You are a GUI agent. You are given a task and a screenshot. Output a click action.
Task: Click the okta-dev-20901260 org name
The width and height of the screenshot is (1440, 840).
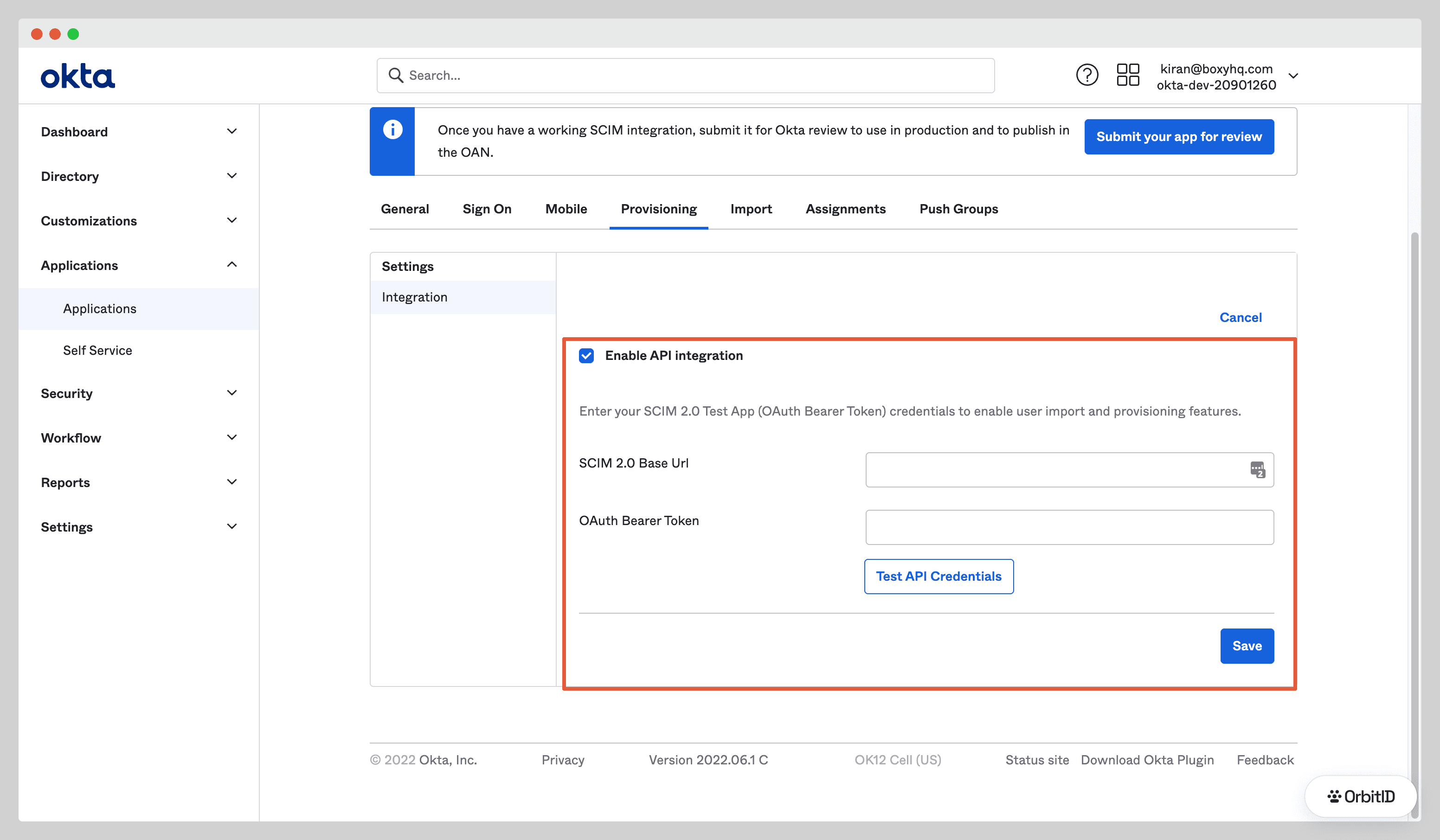(1216, 85)
